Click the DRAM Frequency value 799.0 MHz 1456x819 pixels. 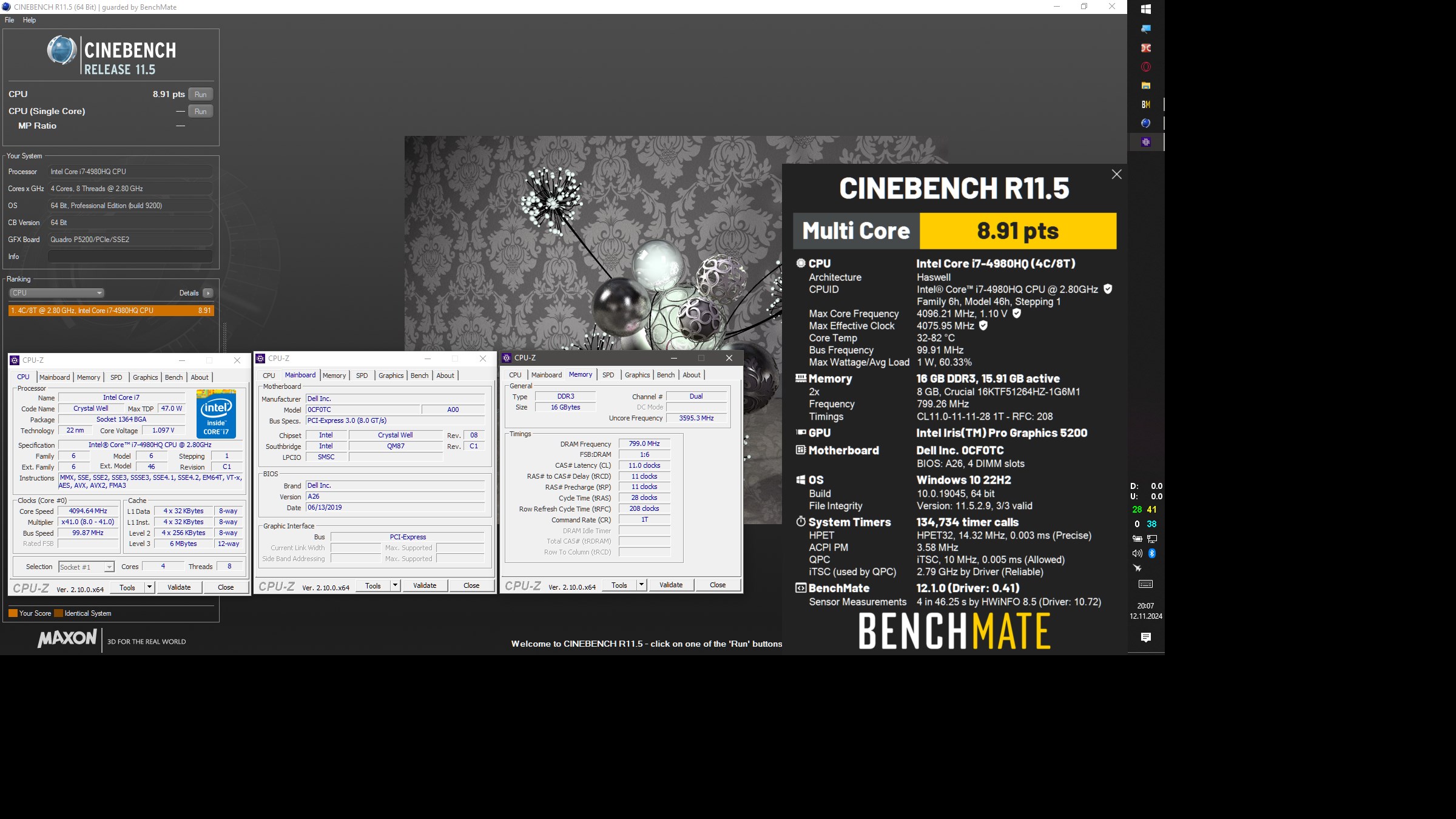click(x=644, y=443)
